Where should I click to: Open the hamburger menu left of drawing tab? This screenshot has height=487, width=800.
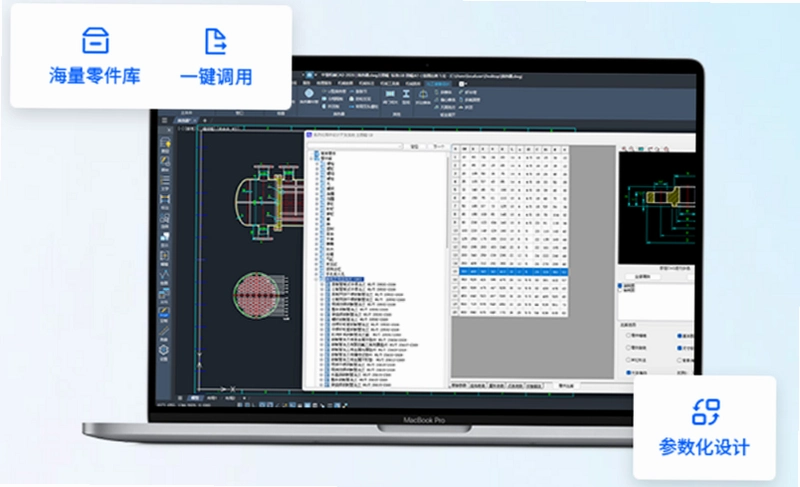pyautogui.click(x=164, y=121)
